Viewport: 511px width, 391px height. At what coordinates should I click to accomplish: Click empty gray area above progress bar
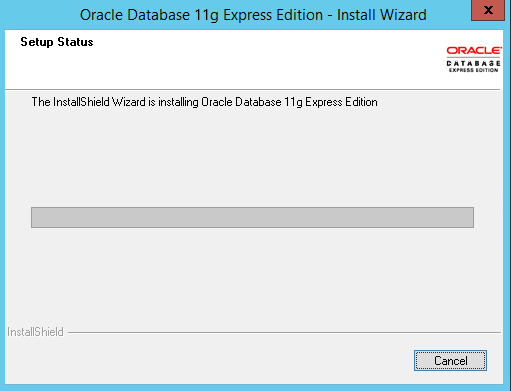point(252,157)
